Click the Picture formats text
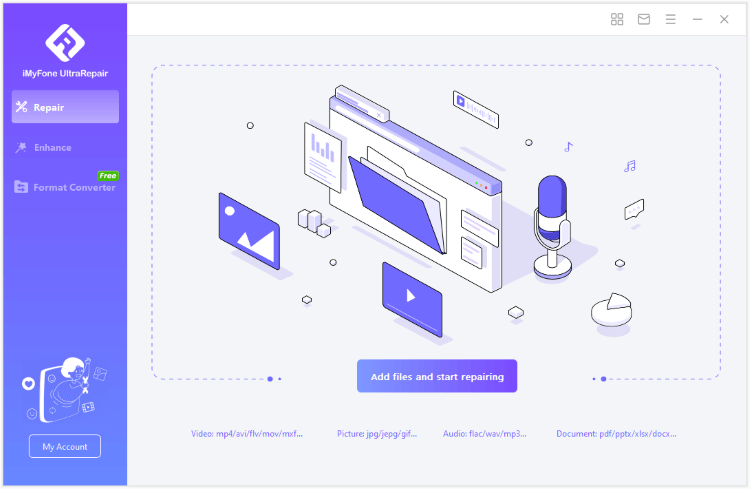The image size is (750, 489). pyautogui.click(x=377, y=434)
